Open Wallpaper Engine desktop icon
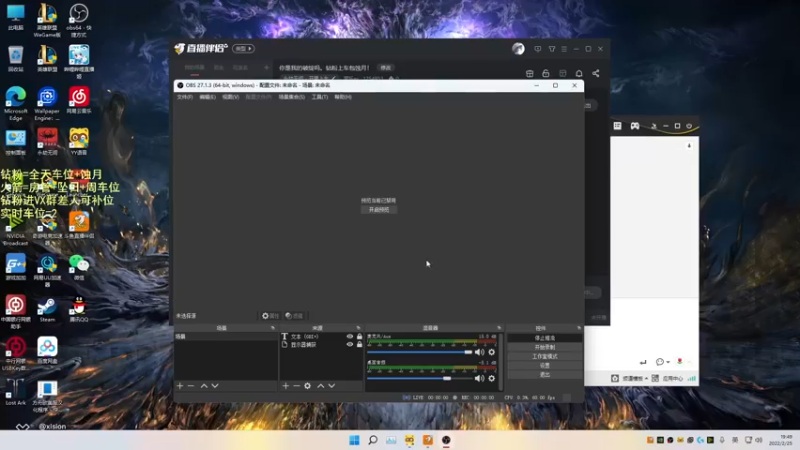 [47, 104]
